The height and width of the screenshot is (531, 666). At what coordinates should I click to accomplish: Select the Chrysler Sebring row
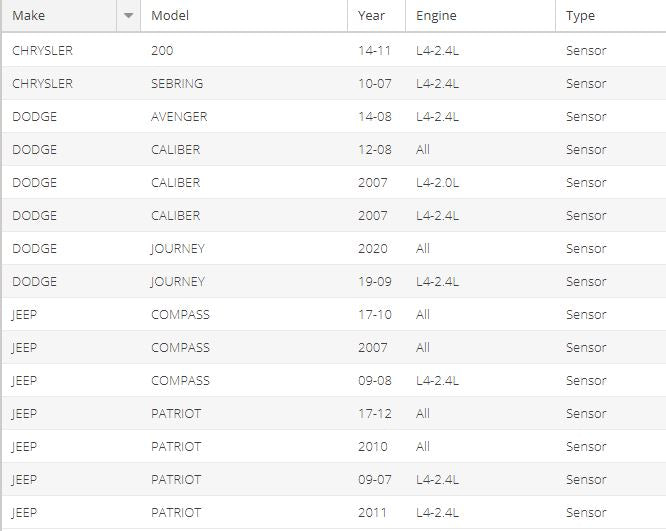pyautogui.click(x=334, y=83)
